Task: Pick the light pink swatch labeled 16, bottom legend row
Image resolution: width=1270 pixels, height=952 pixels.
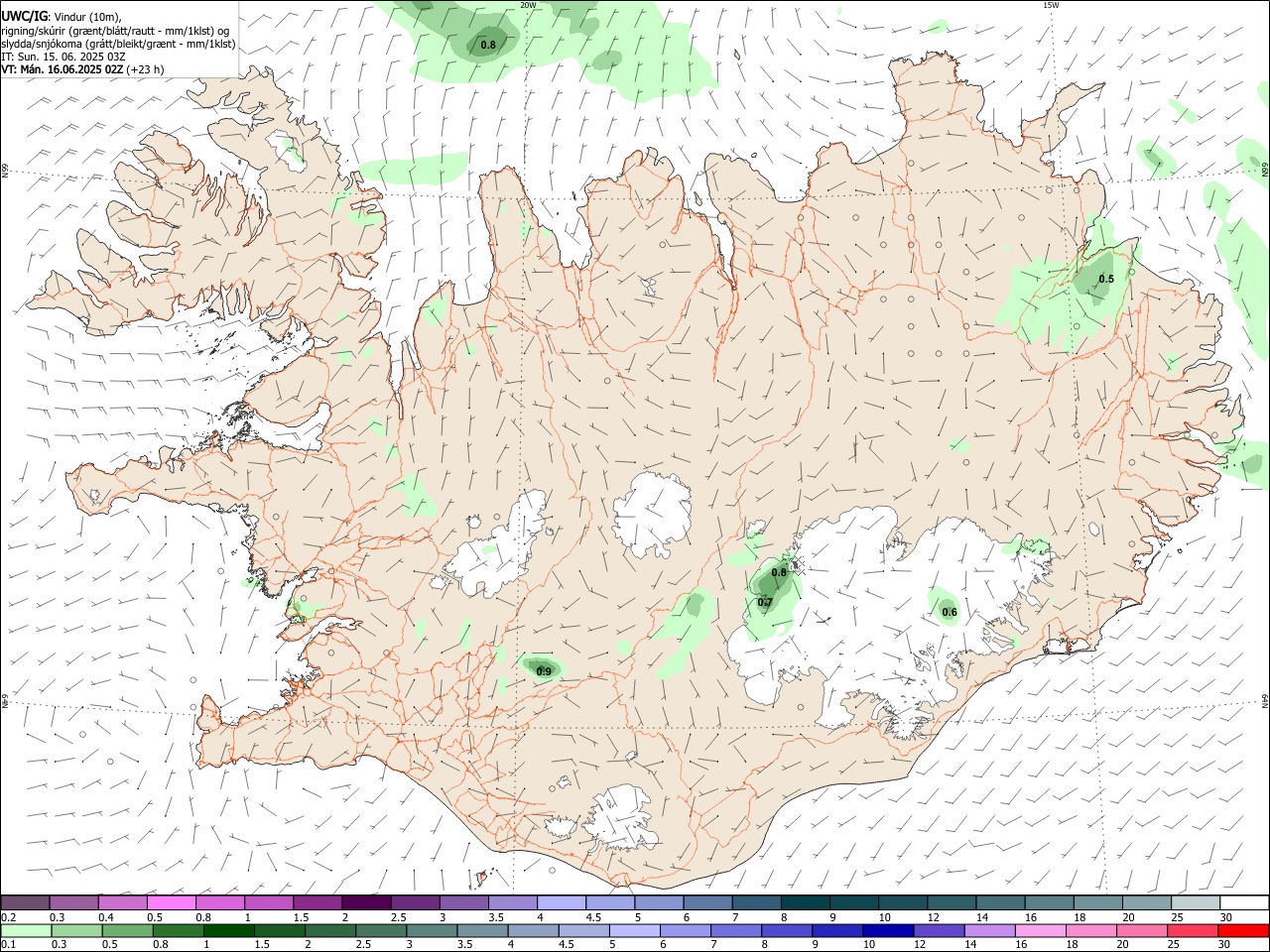Action: (1040, 931)
